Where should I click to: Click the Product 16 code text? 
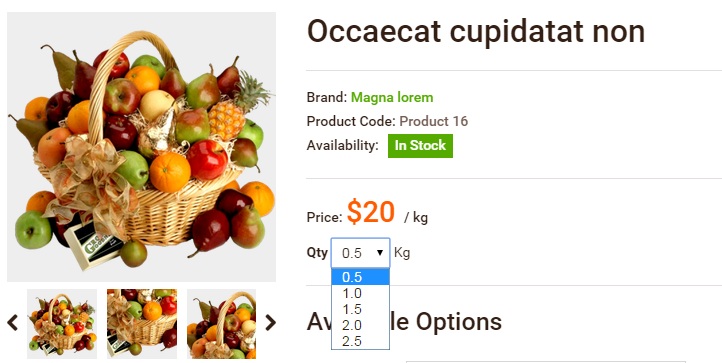point(433,121)
